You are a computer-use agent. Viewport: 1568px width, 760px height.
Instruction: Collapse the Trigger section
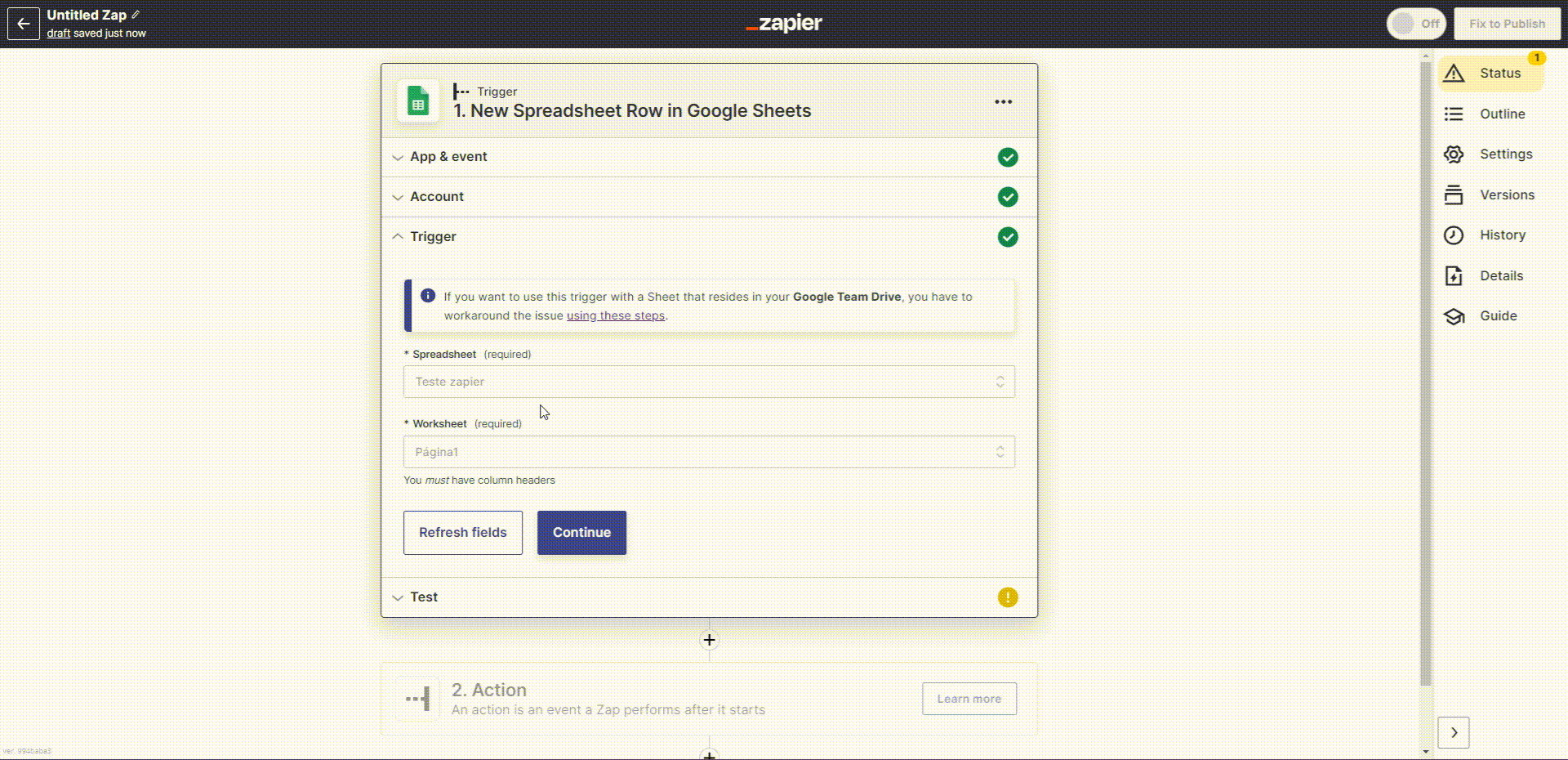(709, 237)
